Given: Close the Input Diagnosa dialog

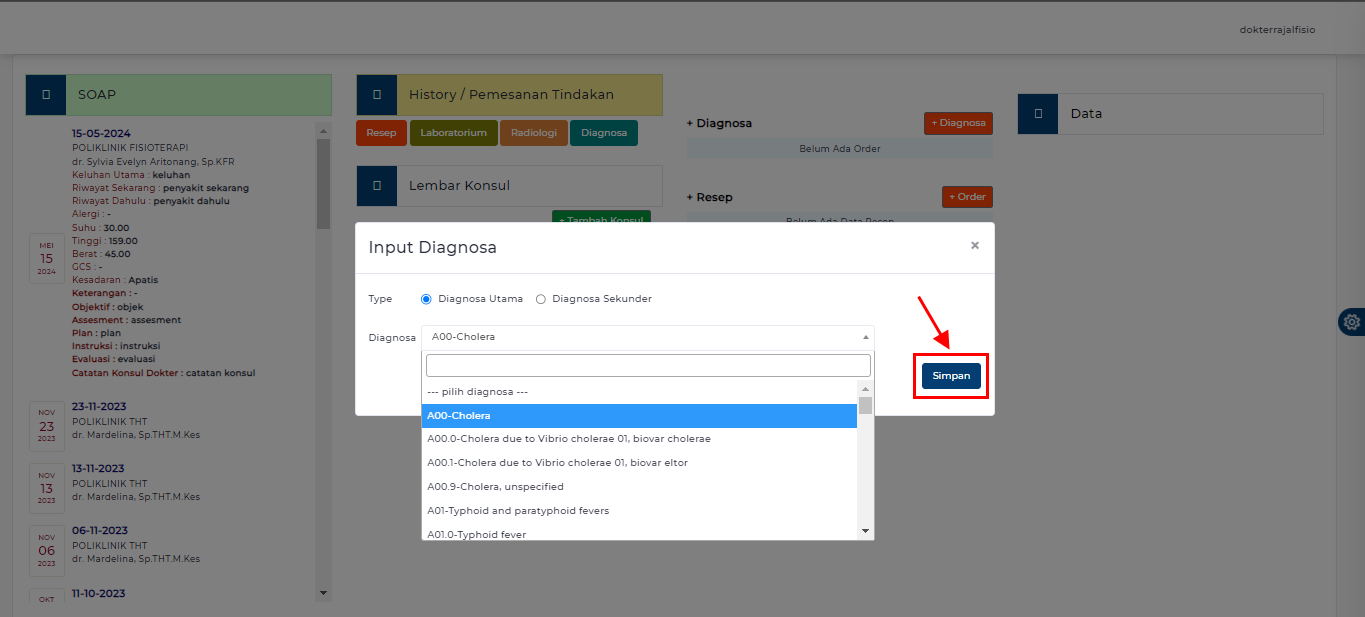Looking at the screenshot, I should (x=974, y=246).
